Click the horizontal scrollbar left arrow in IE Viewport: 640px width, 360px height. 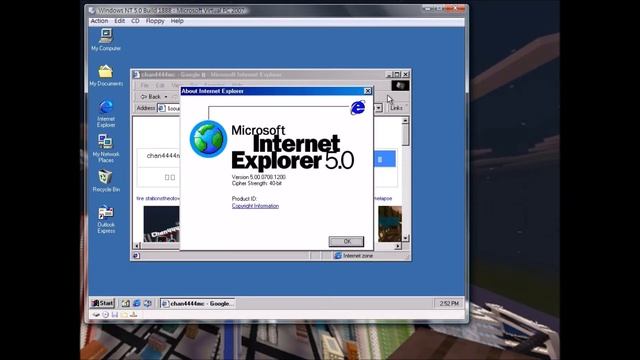137,246
